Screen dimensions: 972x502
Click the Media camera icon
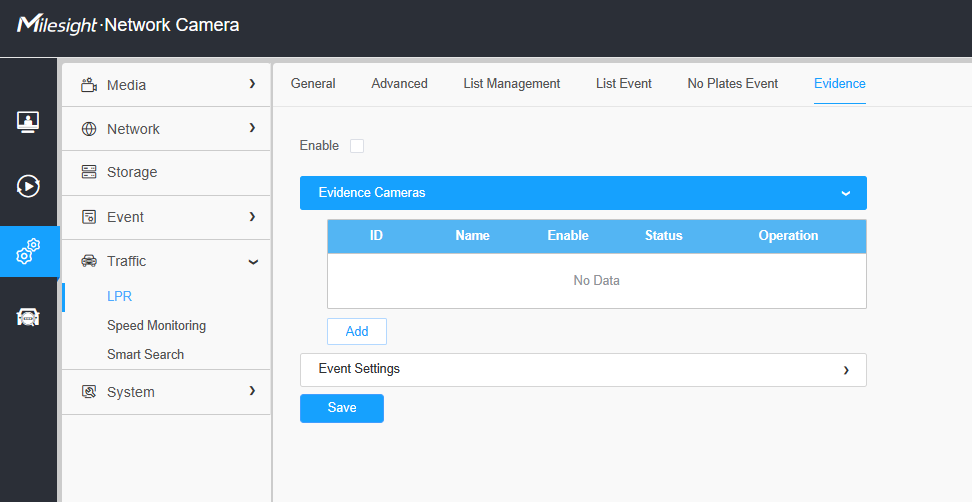click(x=89, y=85)
